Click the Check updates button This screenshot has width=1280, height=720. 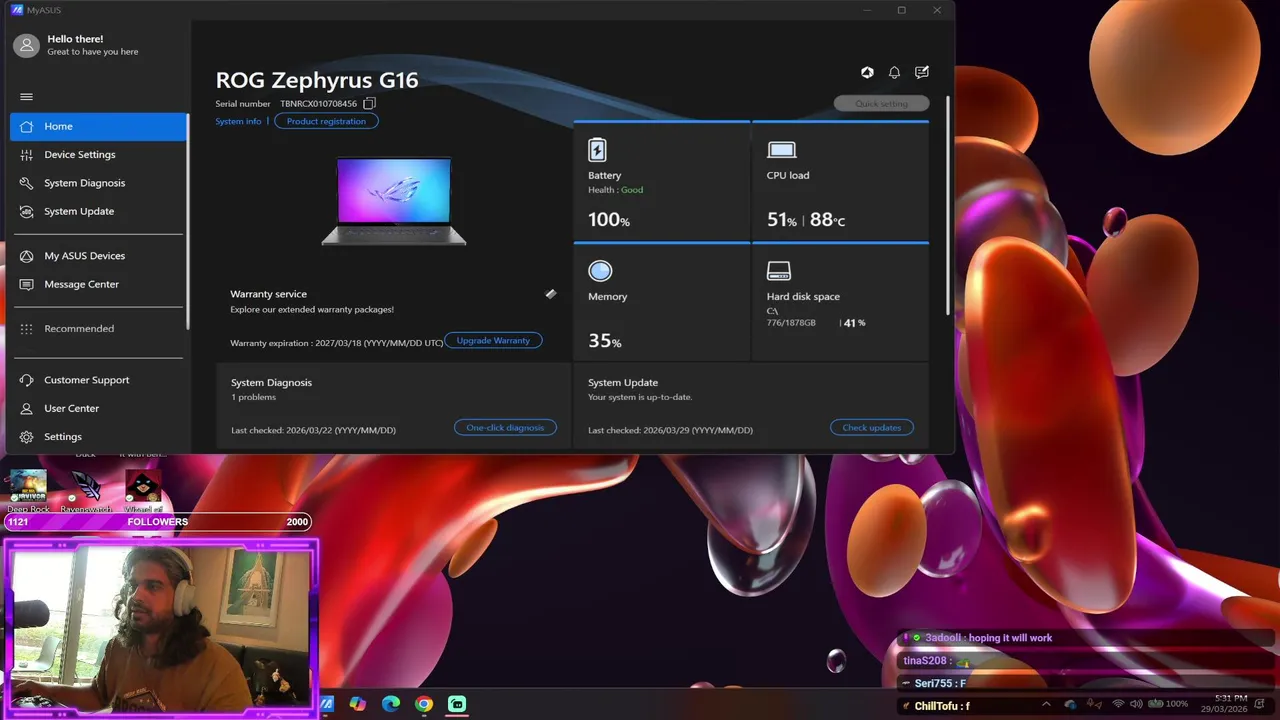tap(871, 428)
